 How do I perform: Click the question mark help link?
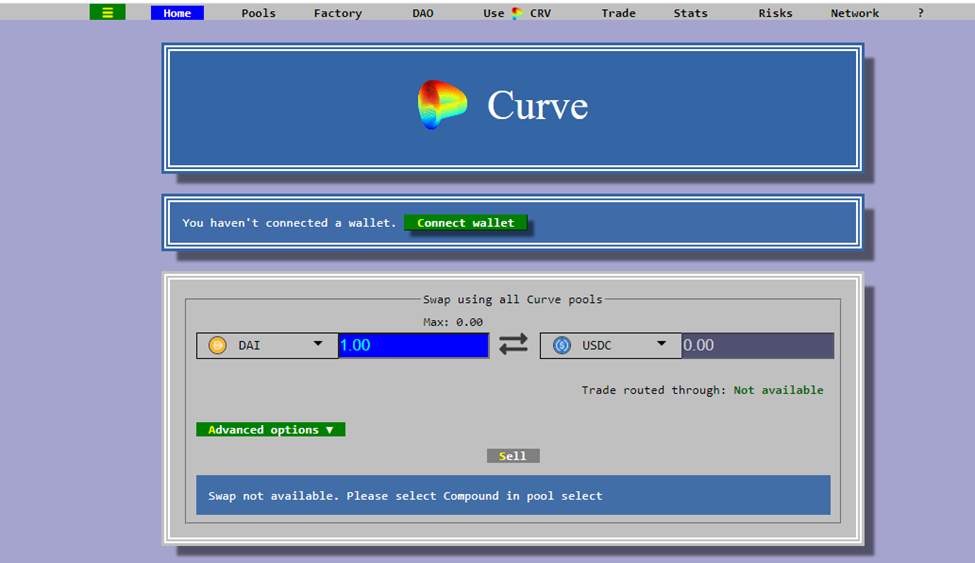tap(920, 13)
